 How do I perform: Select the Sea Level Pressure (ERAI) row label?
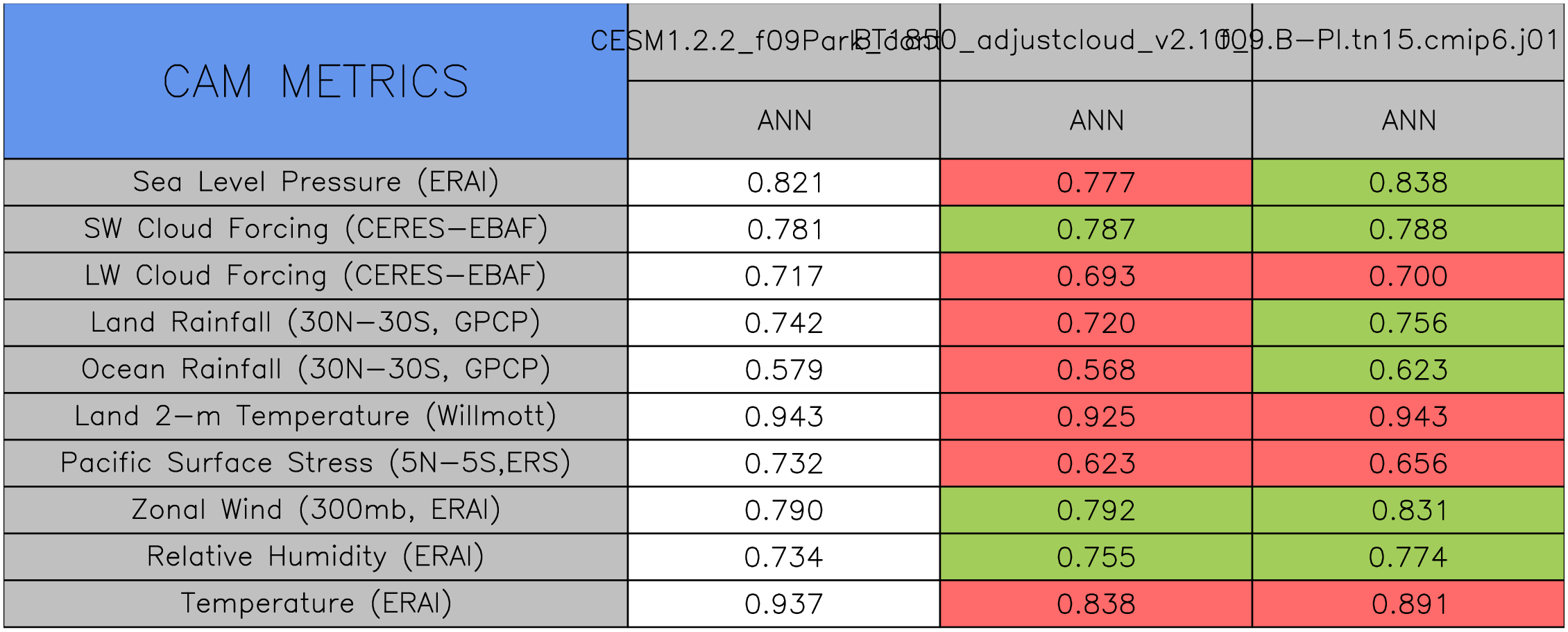click(316, 182)
